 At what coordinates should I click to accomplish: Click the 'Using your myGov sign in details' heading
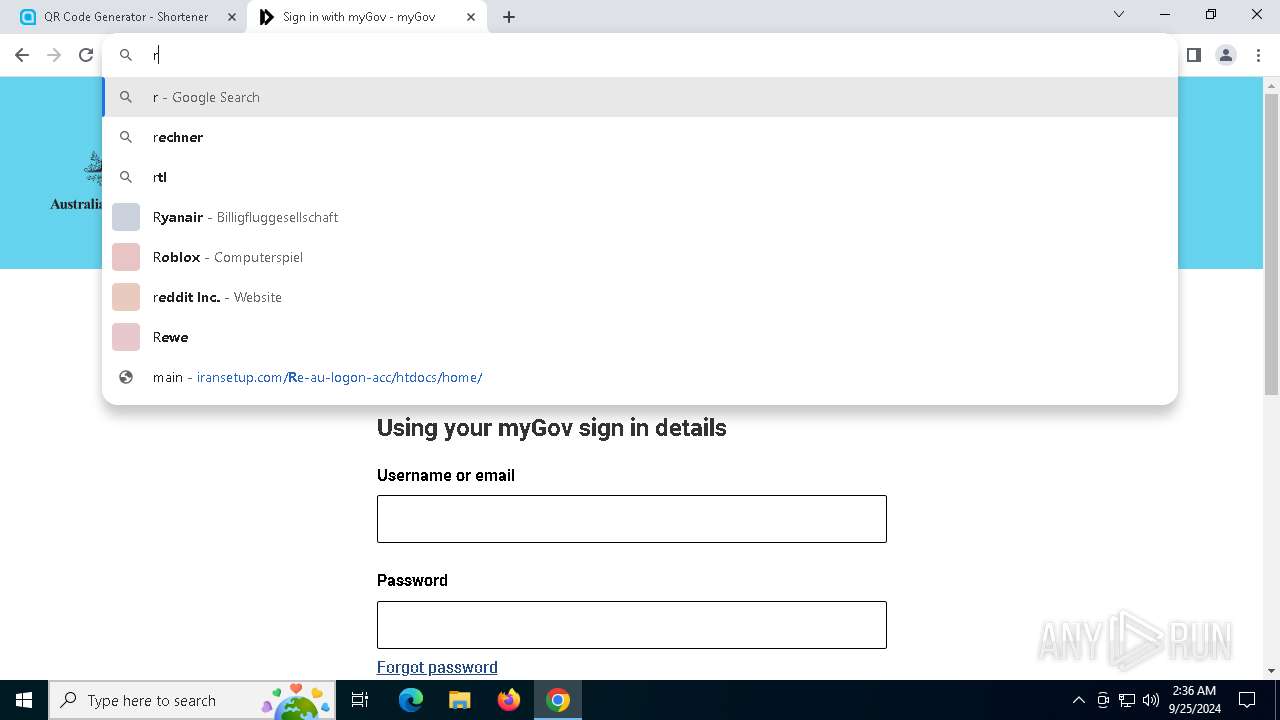click(552, 428)
